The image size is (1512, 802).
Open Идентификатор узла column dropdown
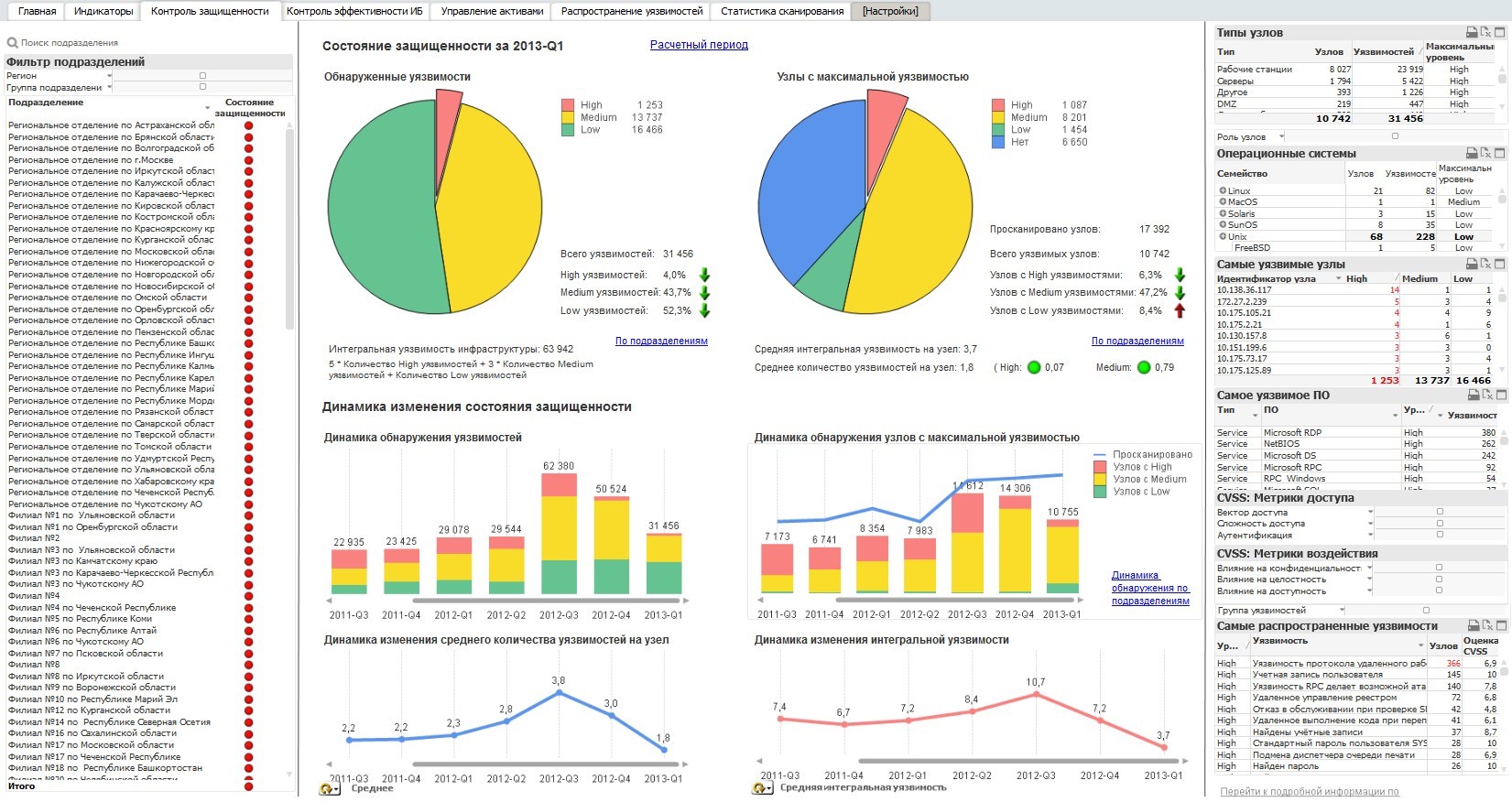point(1338,278)
